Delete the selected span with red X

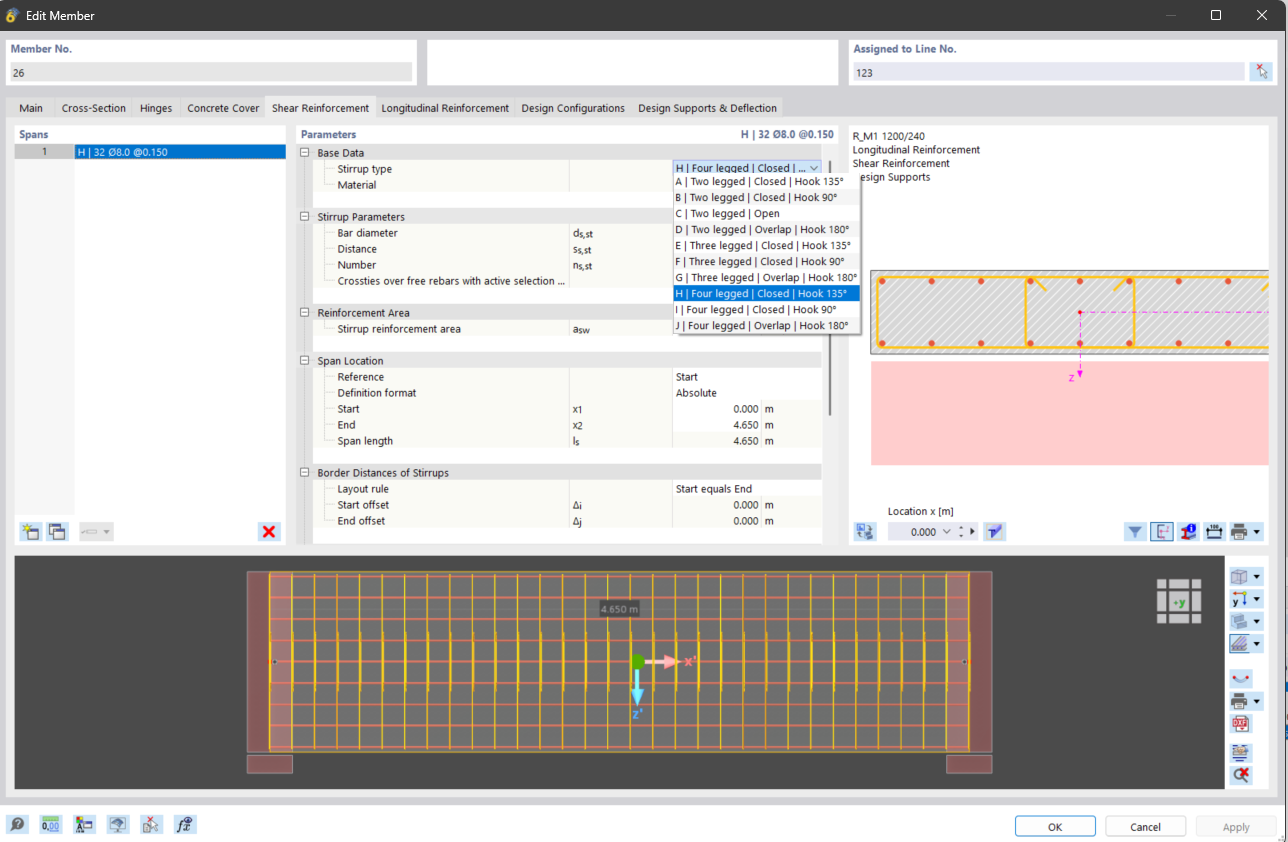(x=268, y=532)
